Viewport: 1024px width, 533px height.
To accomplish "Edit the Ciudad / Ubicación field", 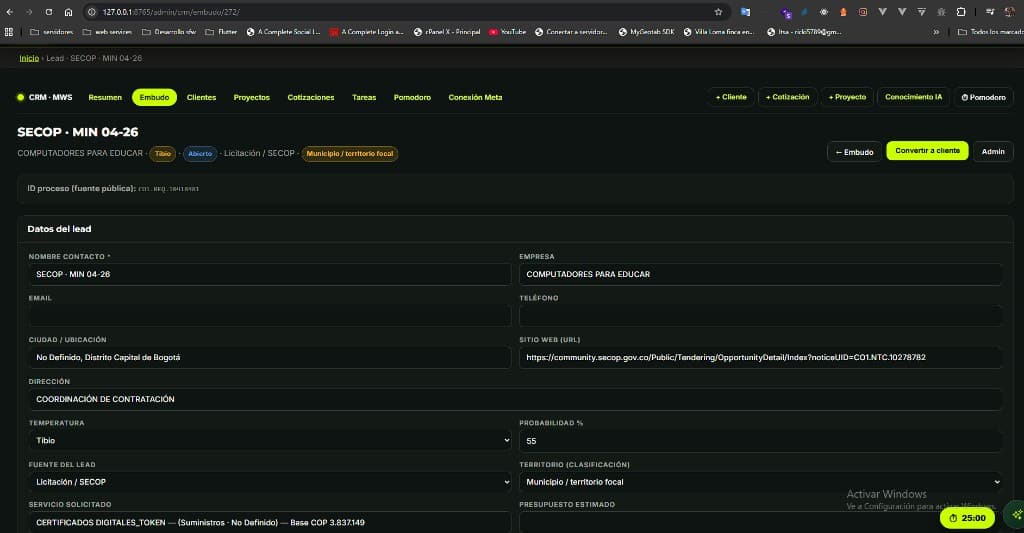I will pos(269,357).
